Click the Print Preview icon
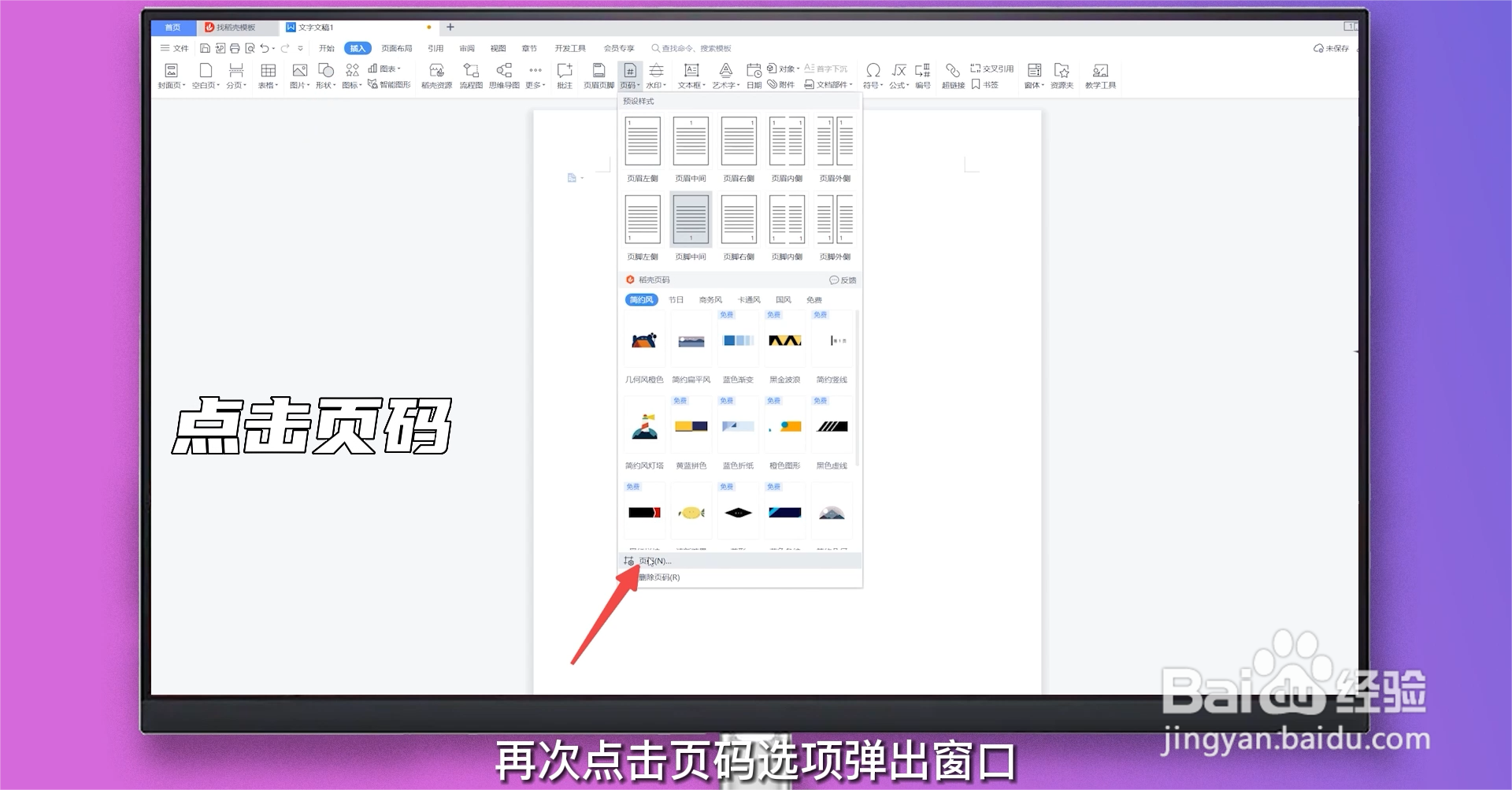This screenshot has height=790, width=1512. click(x=250, y=49)
